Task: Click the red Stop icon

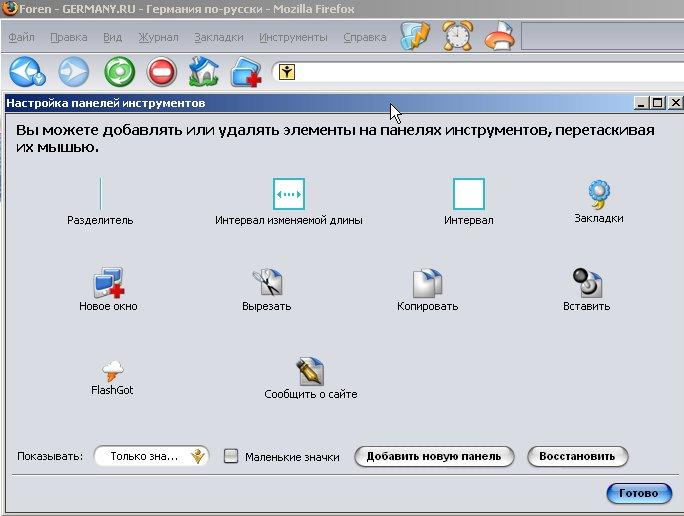Action: click(x=162, y=72)
